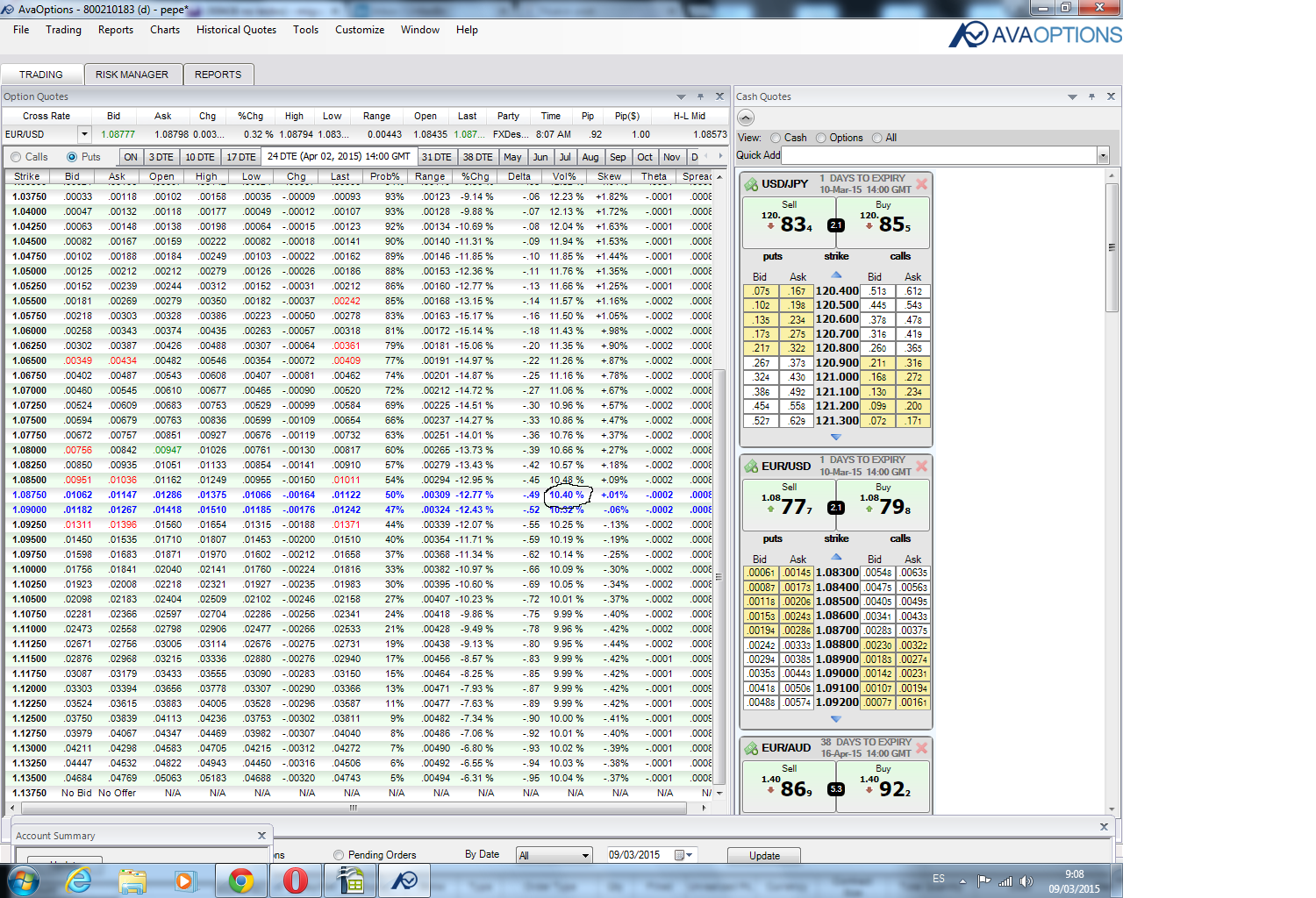Click the volume tray icon

[x=1026, y=881]
